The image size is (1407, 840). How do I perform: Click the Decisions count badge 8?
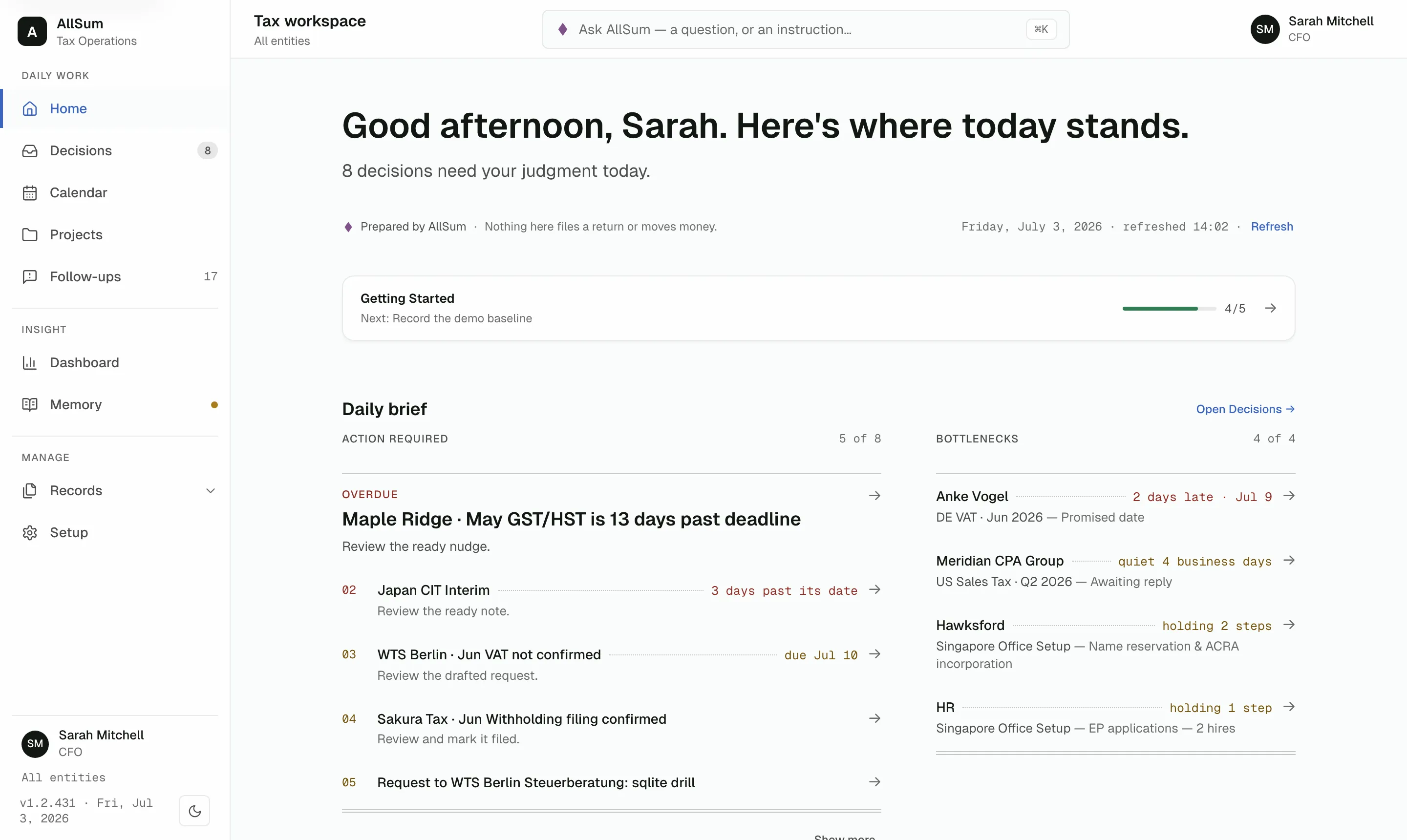coord(207,150)
